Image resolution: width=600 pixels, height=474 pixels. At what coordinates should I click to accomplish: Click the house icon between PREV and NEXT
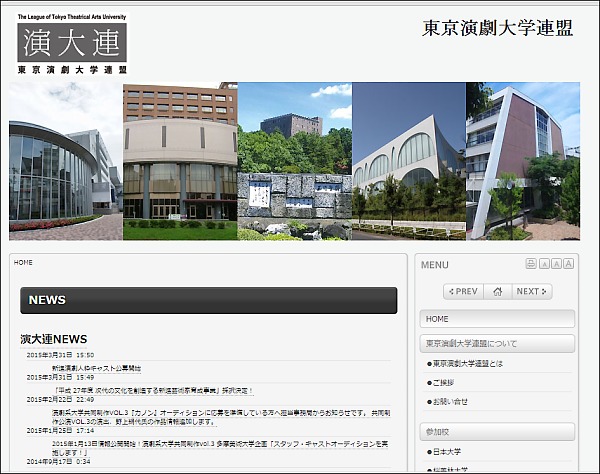click(x=498, y=292)
